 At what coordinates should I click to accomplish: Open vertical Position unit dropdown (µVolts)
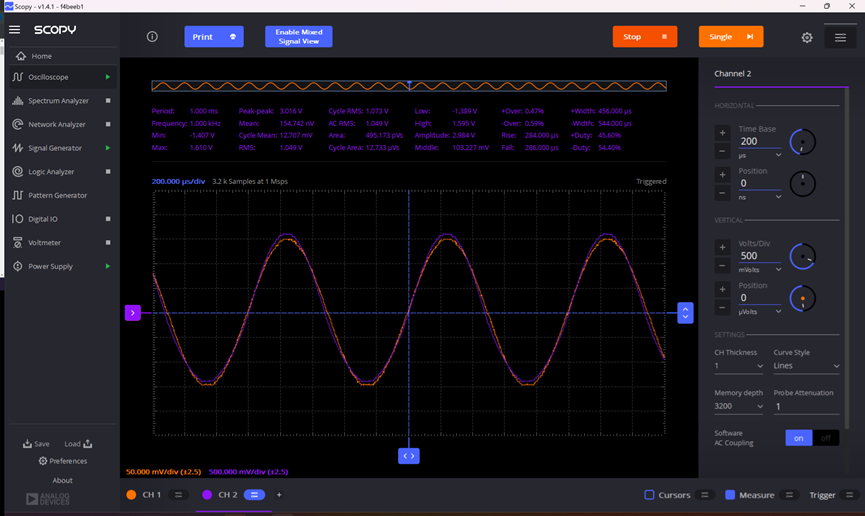[760, 312]
